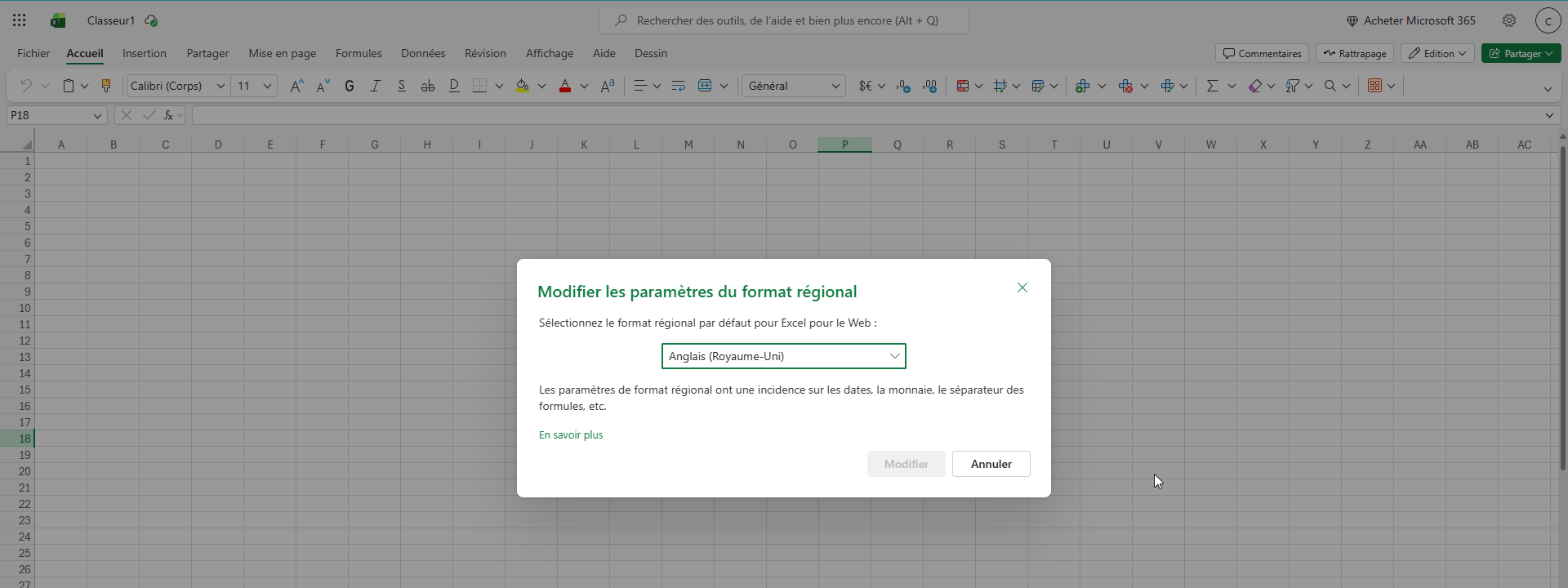
Task: Click the select all corner triangle
Action: [x=27, y=145]
